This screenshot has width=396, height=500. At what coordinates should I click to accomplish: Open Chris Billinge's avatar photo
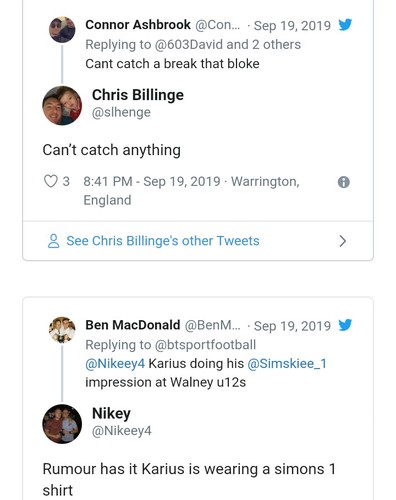pos(62,105)
